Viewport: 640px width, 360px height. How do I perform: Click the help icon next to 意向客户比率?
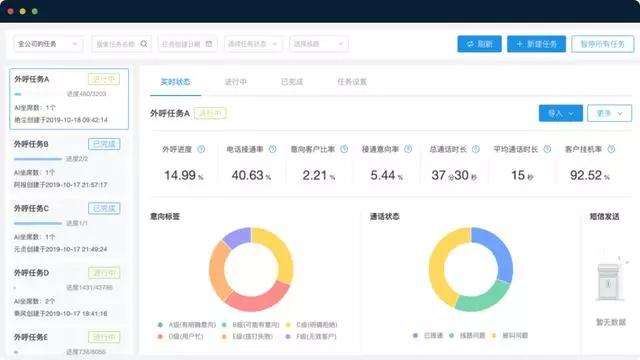(344, 149)
